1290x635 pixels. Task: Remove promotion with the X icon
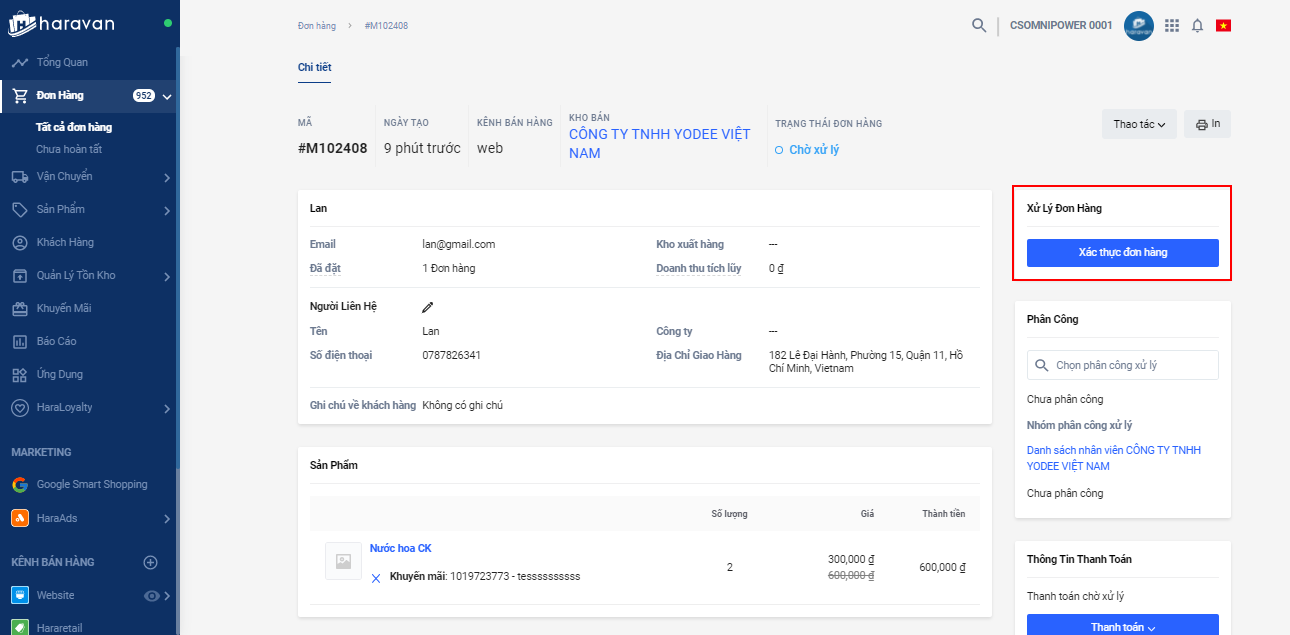(376, 577)
